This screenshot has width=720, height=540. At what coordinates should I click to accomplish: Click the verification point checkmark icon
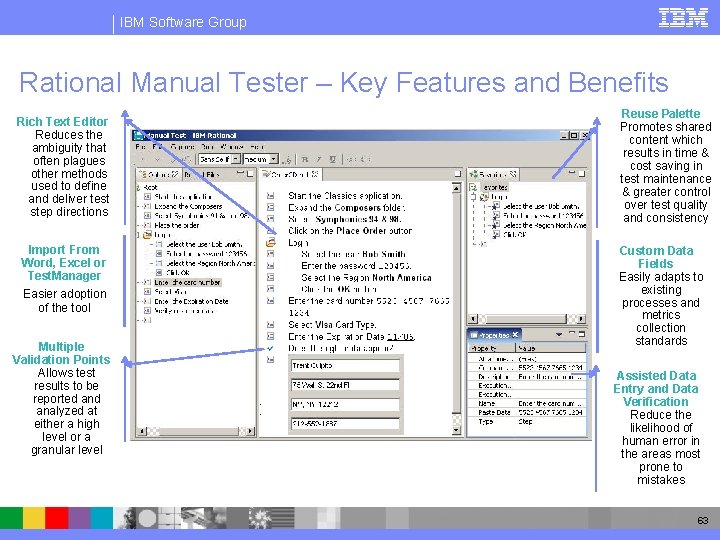point(271,349)
